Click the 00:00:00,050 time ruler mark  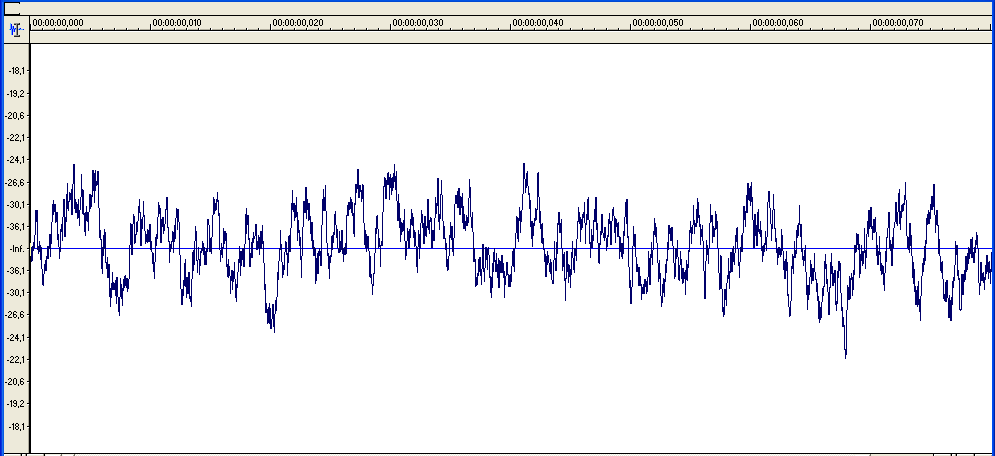(657, 23)
